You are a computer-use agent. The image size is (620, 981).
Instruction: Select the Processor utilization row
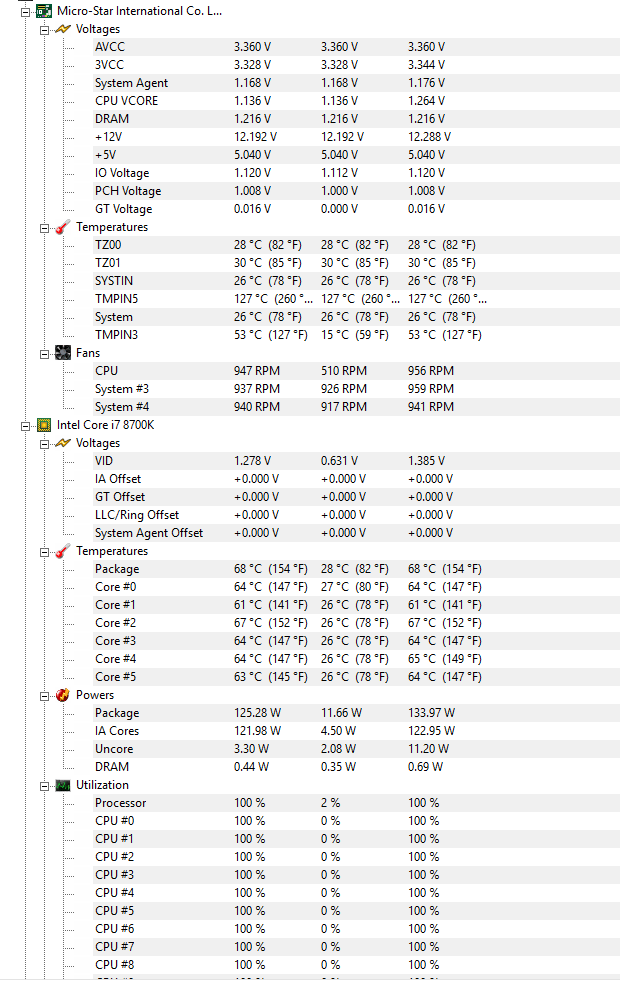357,803
